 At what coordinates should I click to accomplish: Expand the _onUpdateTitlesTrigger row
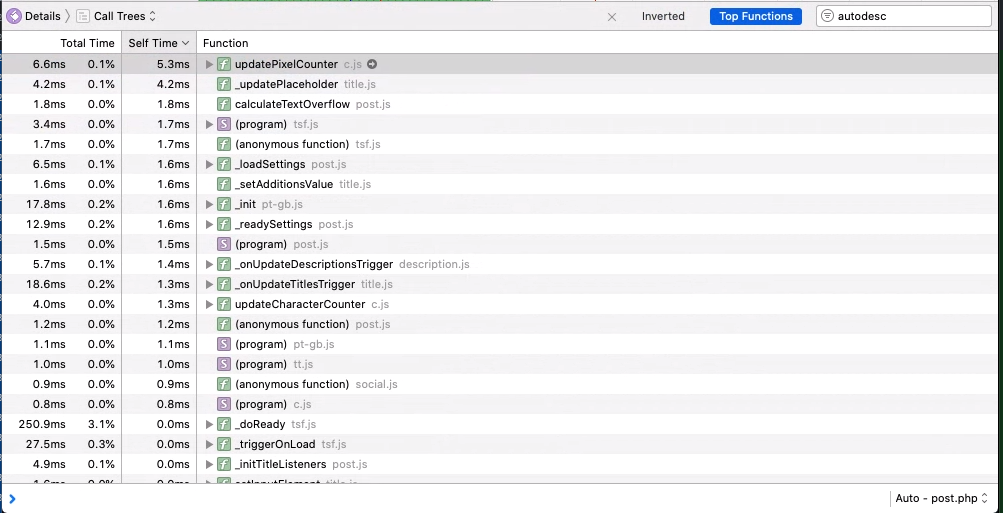pos(209,284)
